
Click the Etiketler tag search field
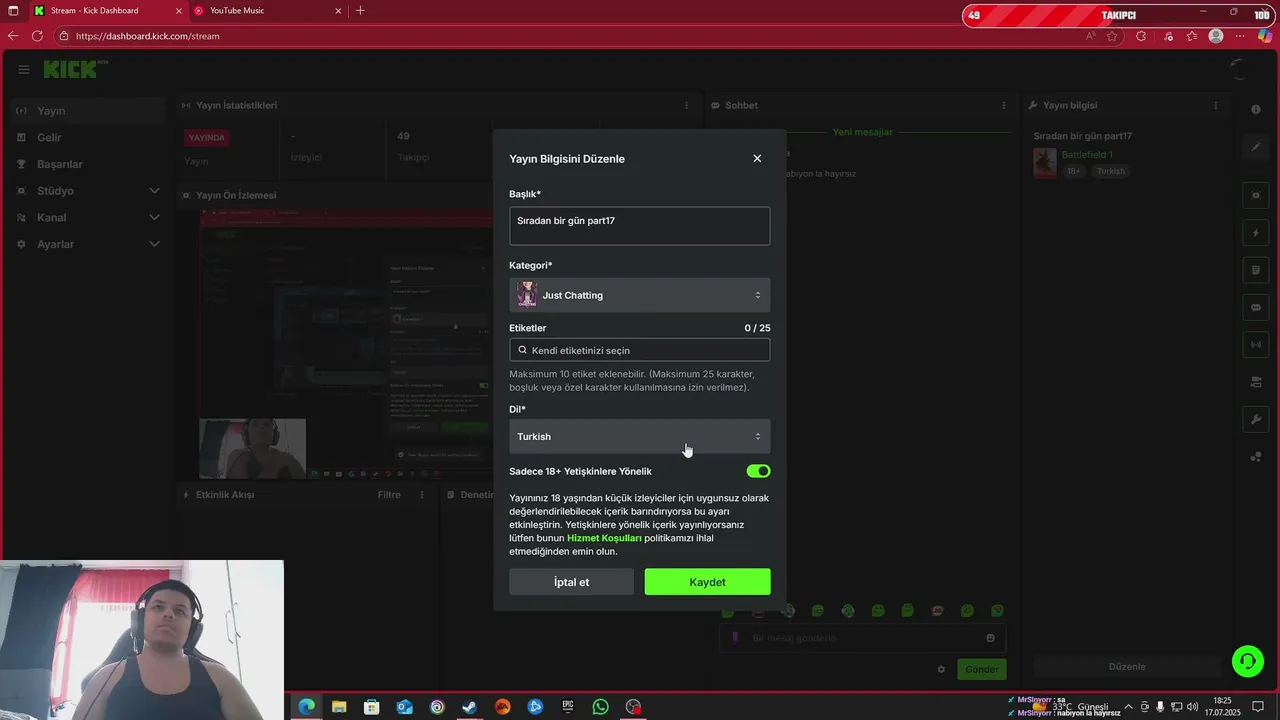click(639, 350)
